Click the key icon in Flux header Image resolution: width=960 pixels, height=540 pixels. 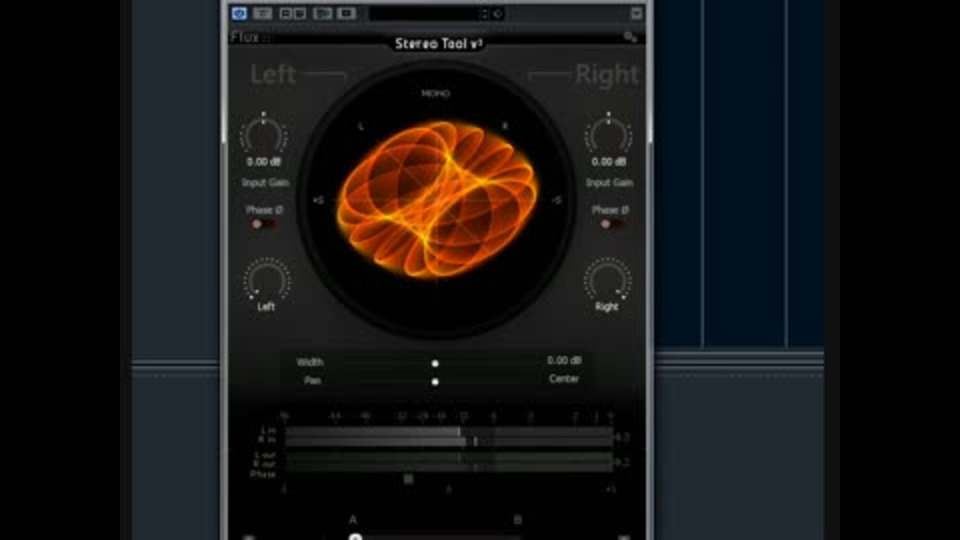630,37
